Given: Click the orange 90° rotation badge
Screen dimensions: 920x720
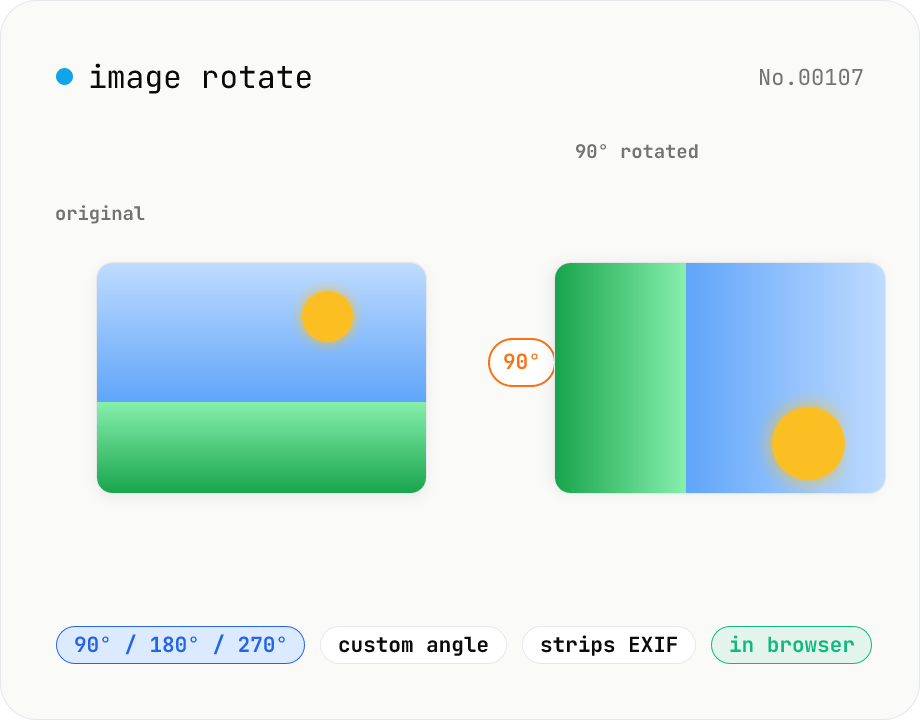Looking at the screenshot, I should point(521,362).
